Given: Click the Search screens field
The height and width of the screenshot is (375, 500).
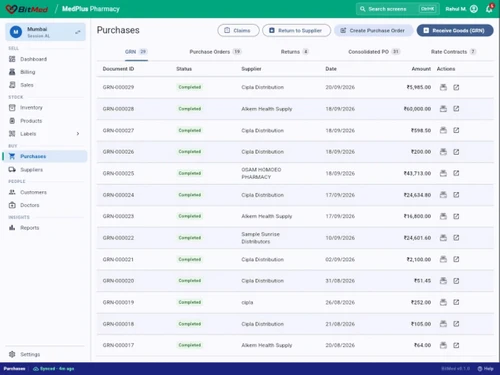Looking at the screenshot, I should pyautogui.click(x=398, y=9).
